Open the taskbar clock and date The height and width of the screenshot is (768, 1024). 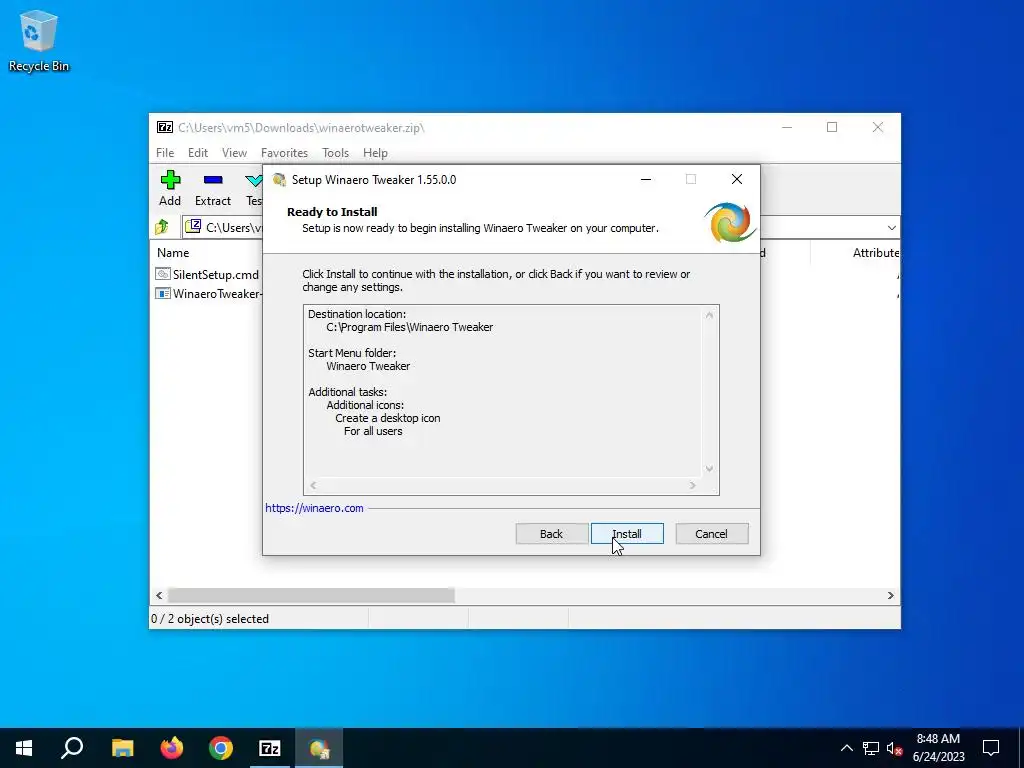[938, 748]
